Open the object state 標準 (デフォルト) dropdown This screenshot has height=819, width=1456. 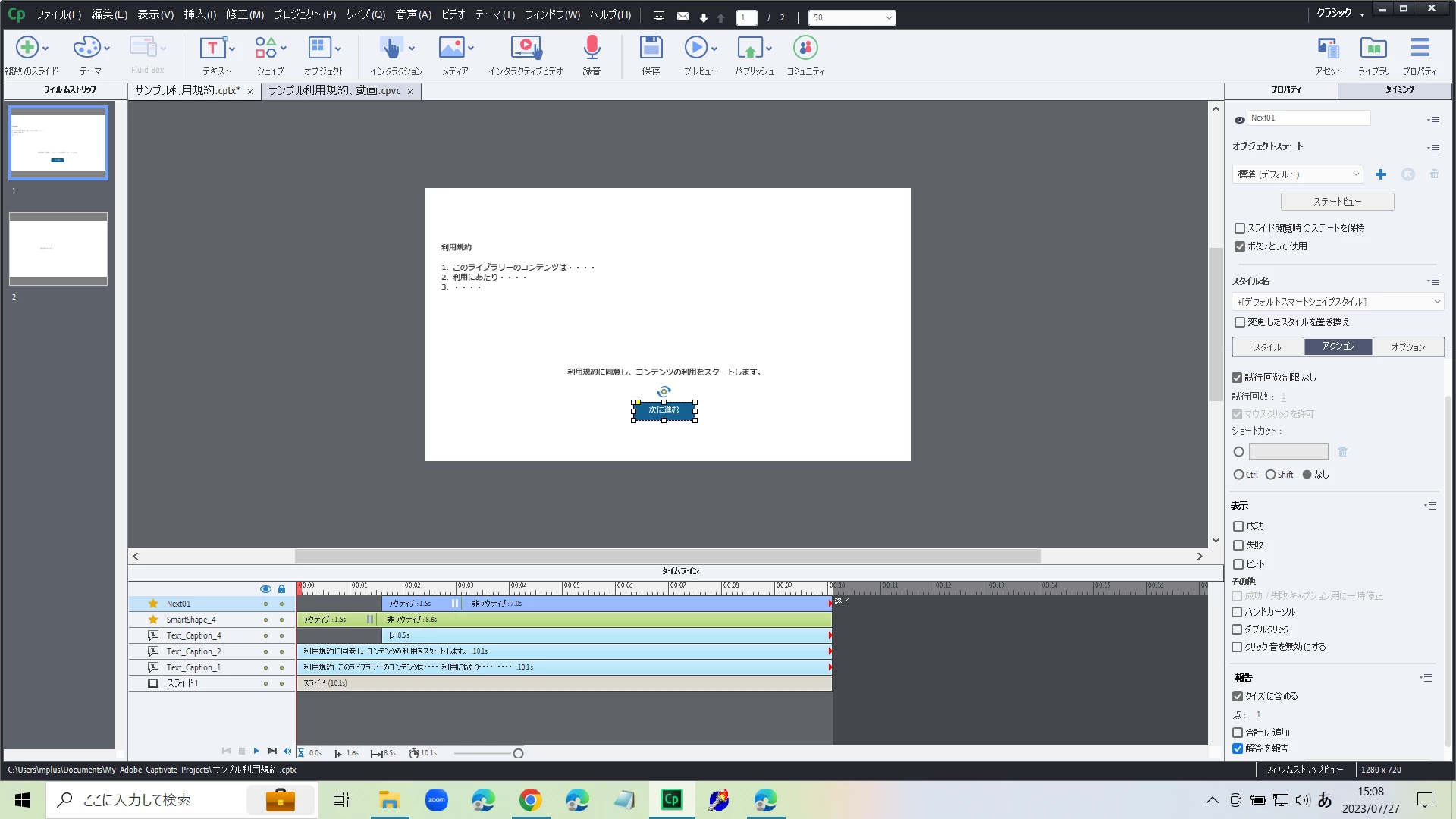[x=1298, y=174]
